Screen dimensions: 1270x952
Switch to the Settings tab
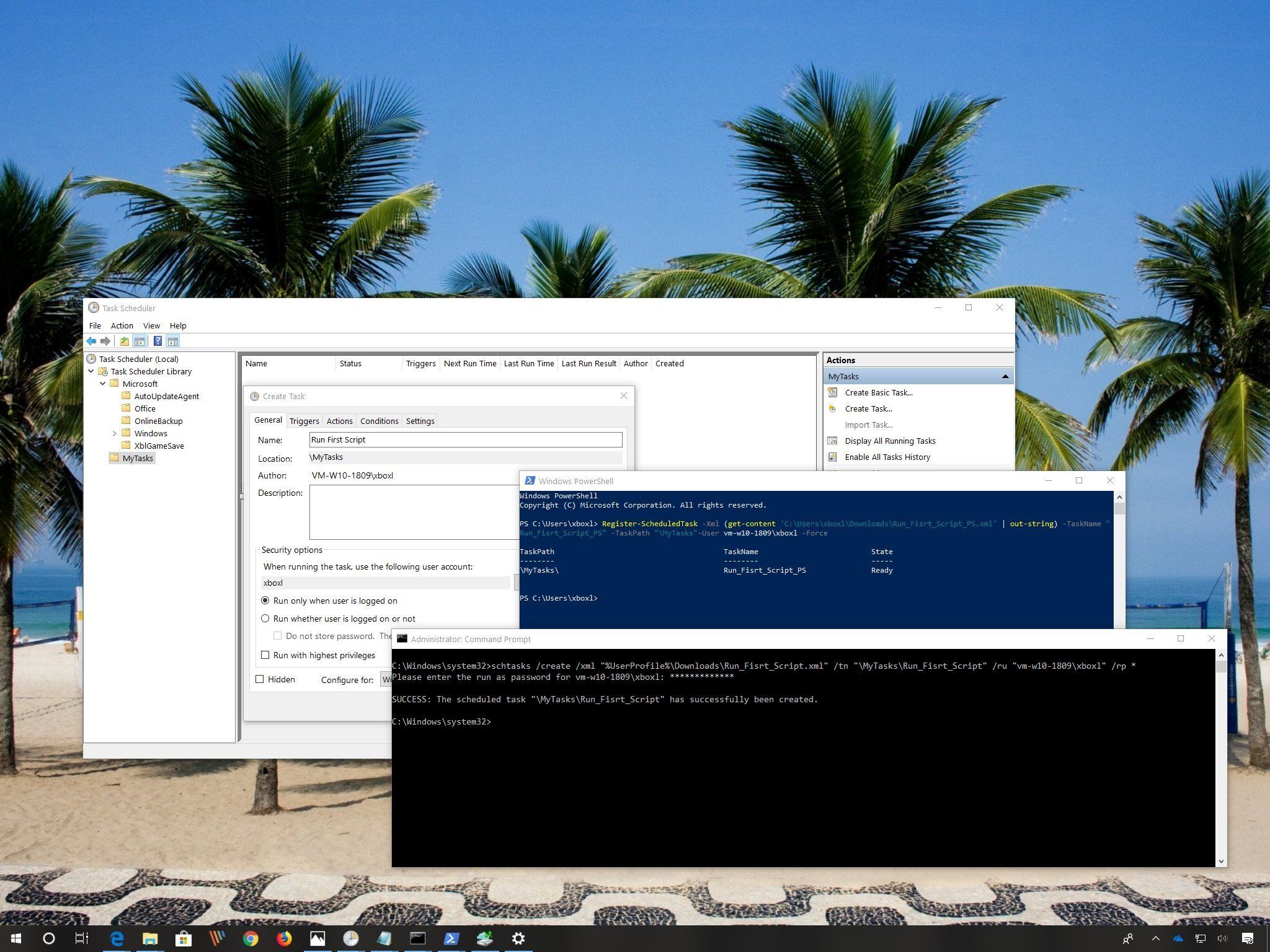(420, 421)
